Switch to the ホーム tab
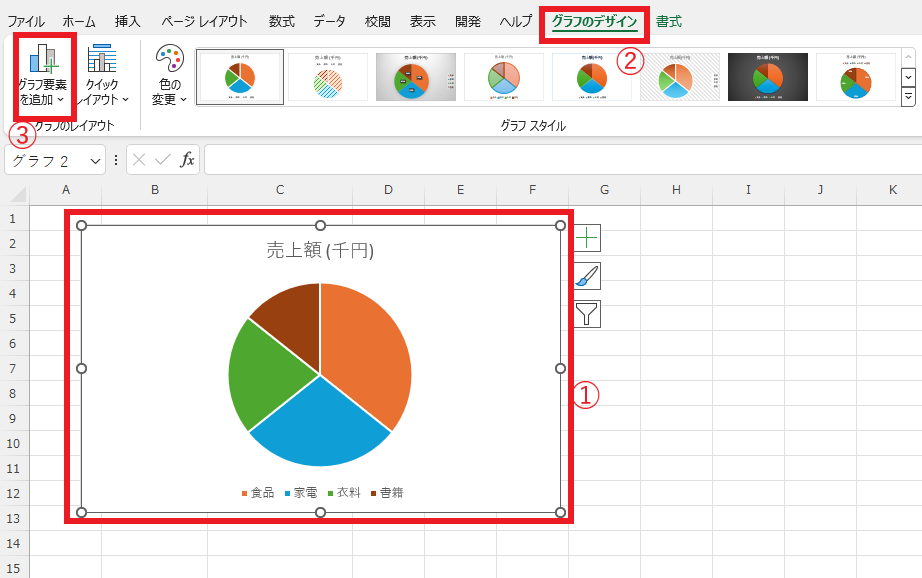 click(x=79, y=22)
